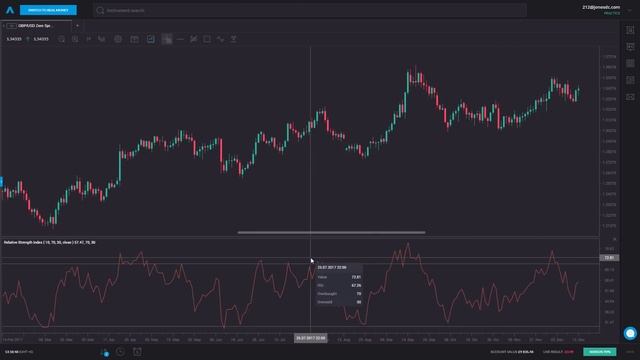Click the circular settings icon in chart toolbar
Image resolution: width=640 pixels, height=360 pixels.
point(118,39)
